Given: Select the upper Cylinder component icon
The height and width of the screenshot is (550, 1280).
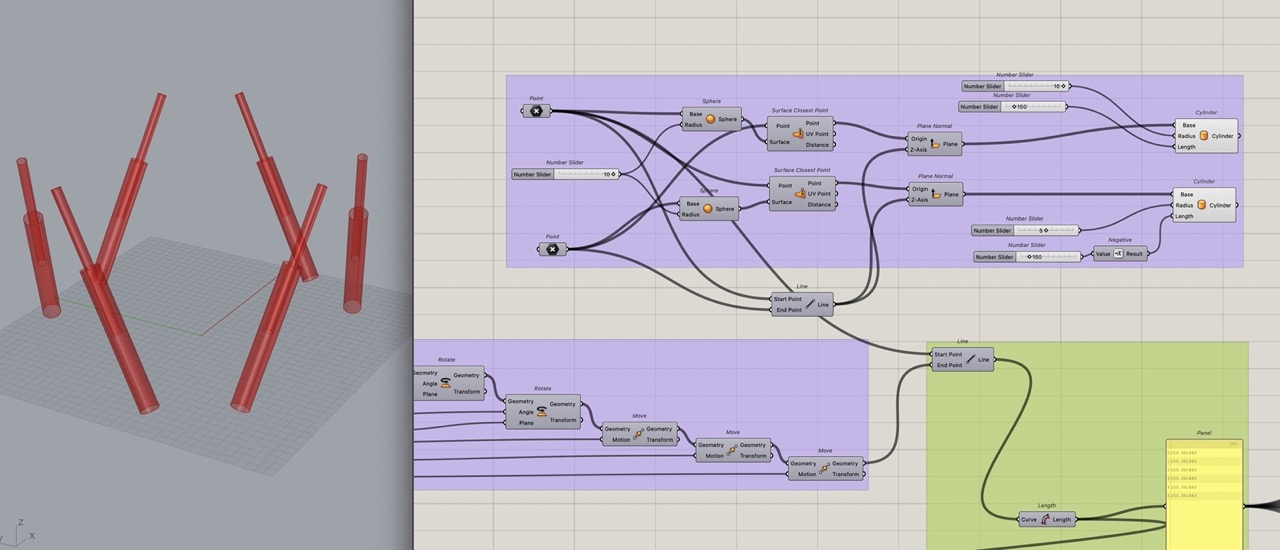Looking at the screenshot, I should tap(1204, 136).
